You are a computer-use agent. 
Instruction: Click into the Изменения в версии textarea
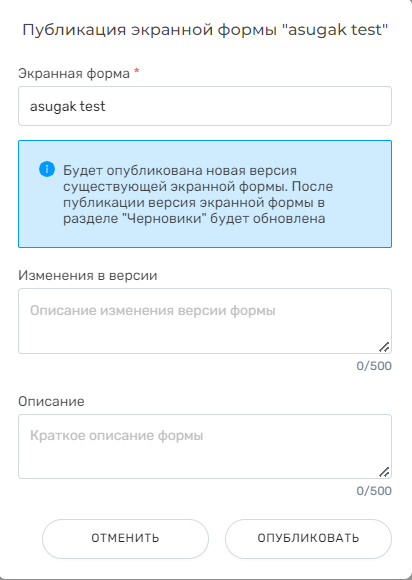[205, 321]
